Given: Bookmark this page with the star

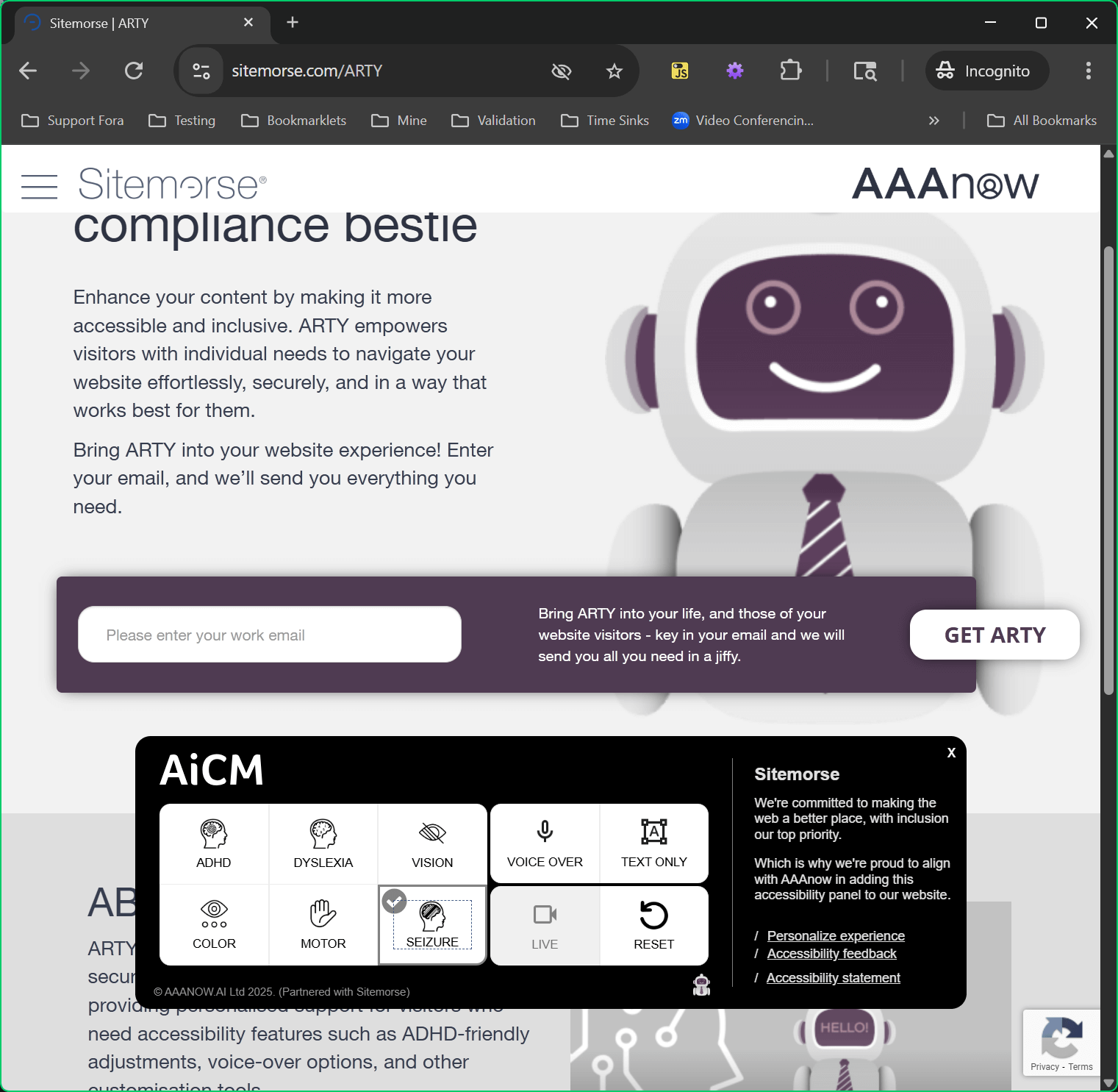Looking at the screenshot, I should pyautogui.click(x=614, y=71).
